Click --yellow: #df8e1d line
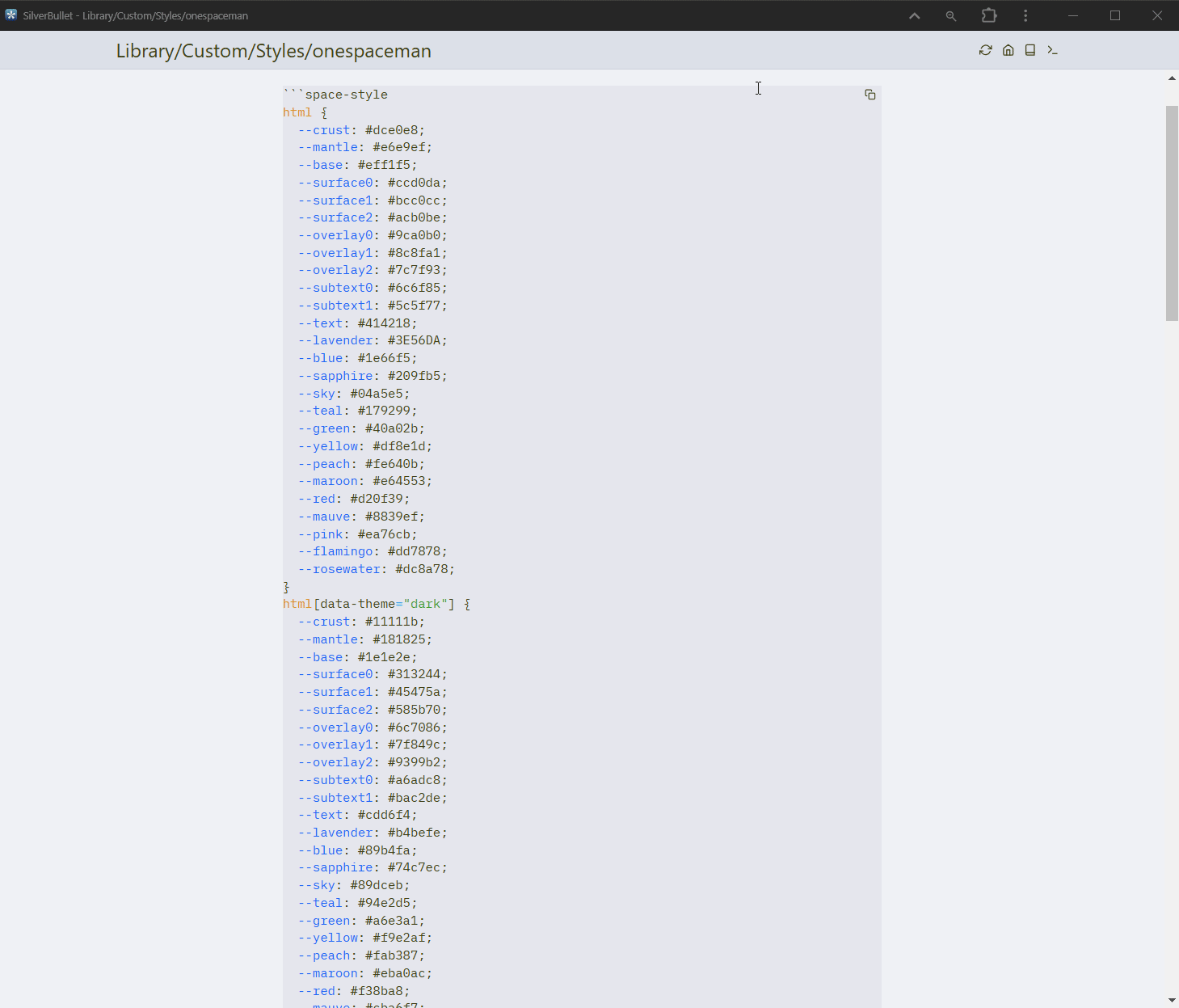The width and height of the screenshot is (1179, 1008). 365,446
